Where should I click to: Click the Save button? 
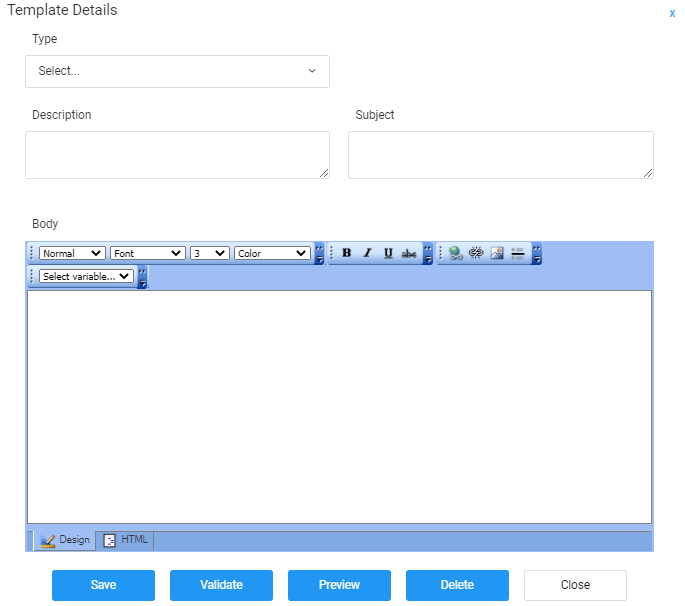point(103,585)
